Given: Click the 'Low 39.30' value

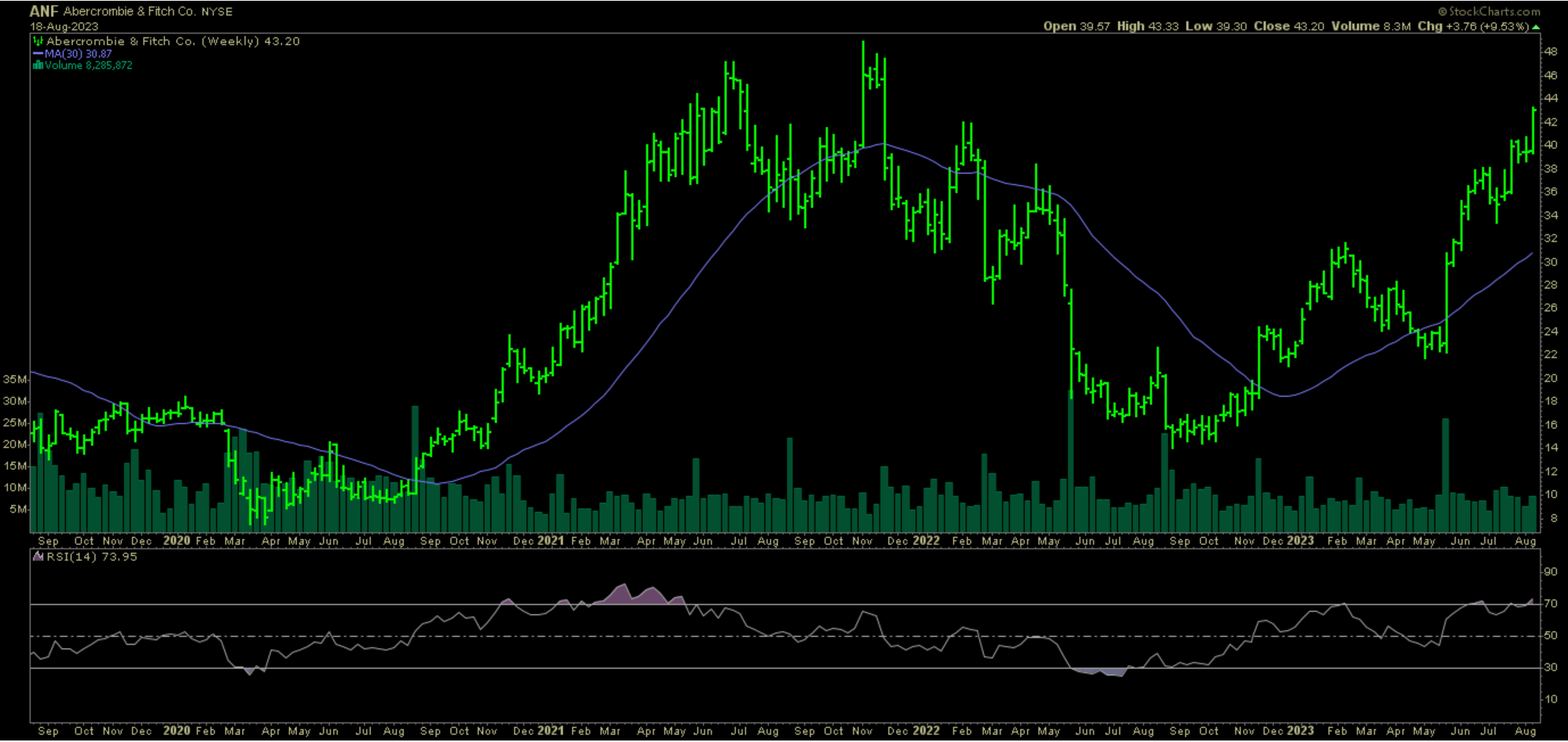Looking at the screenshot, I should click(x=1216, y=27).
